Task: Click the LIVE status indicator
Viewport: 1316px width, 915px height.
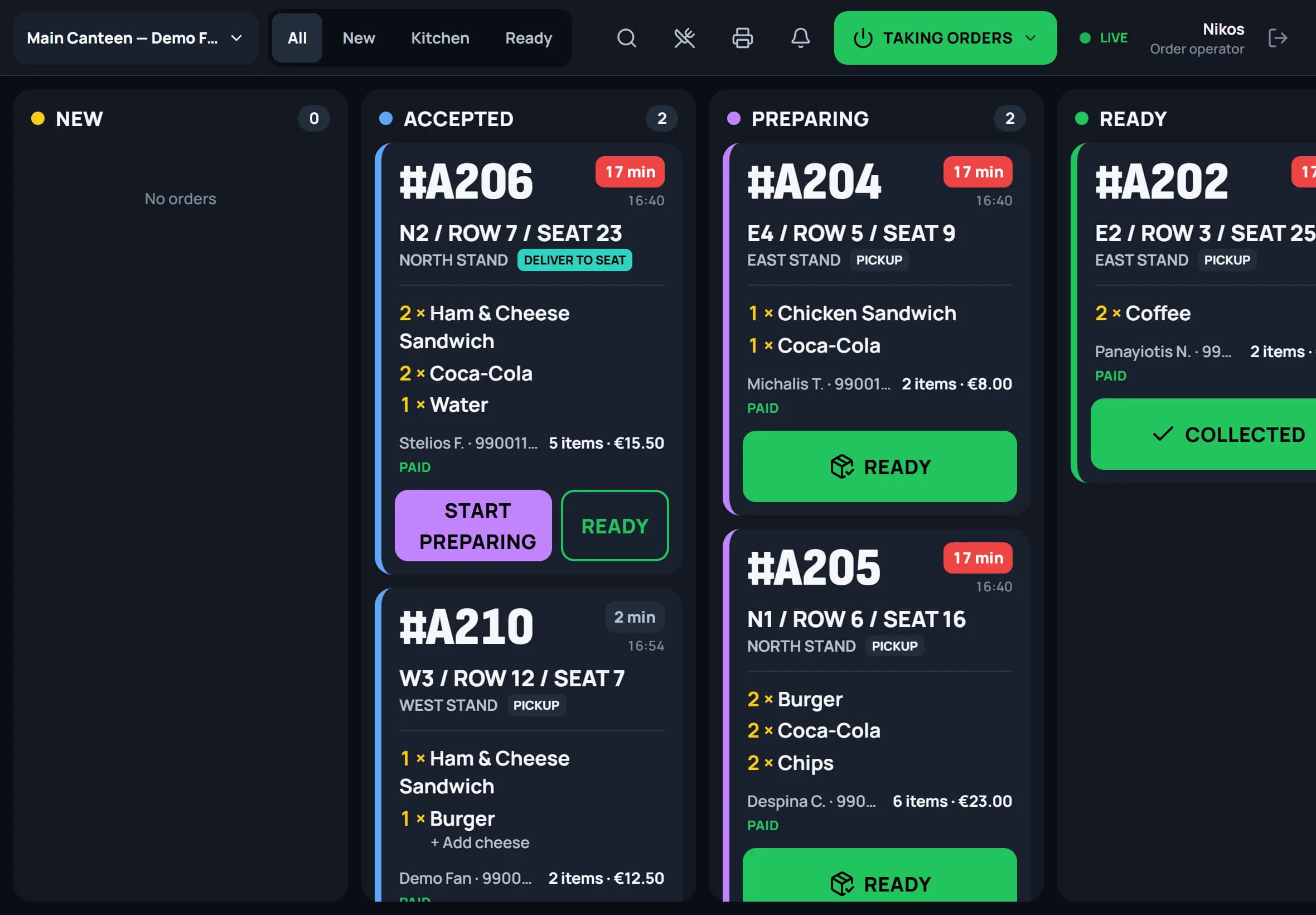Action: pos(1104,38)
